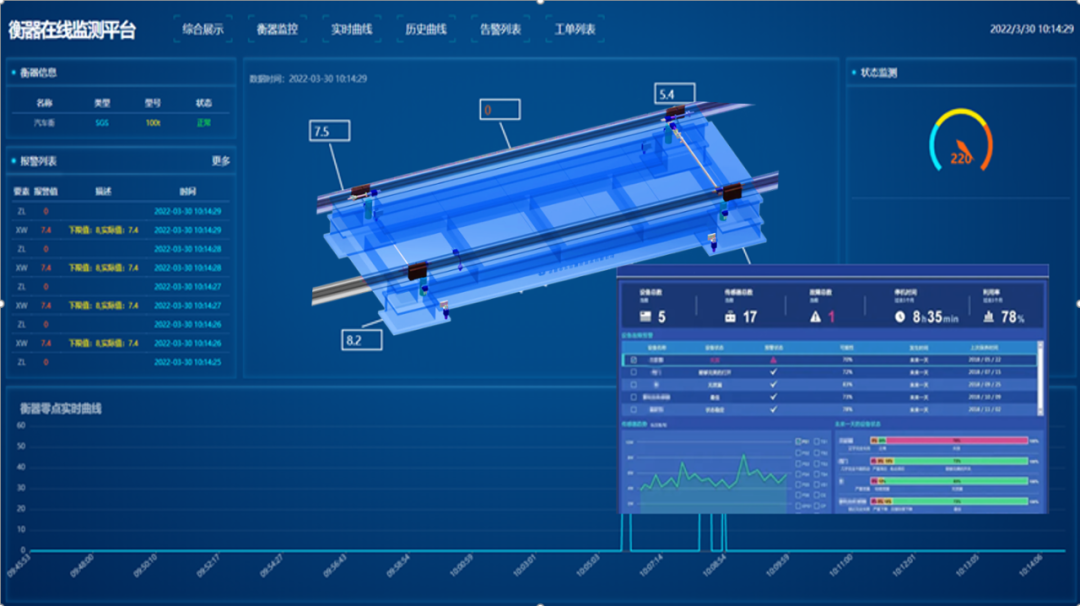
Task: Tick the checkbox in the second device row
Action: pyautogui.click(x=633, y=371)
